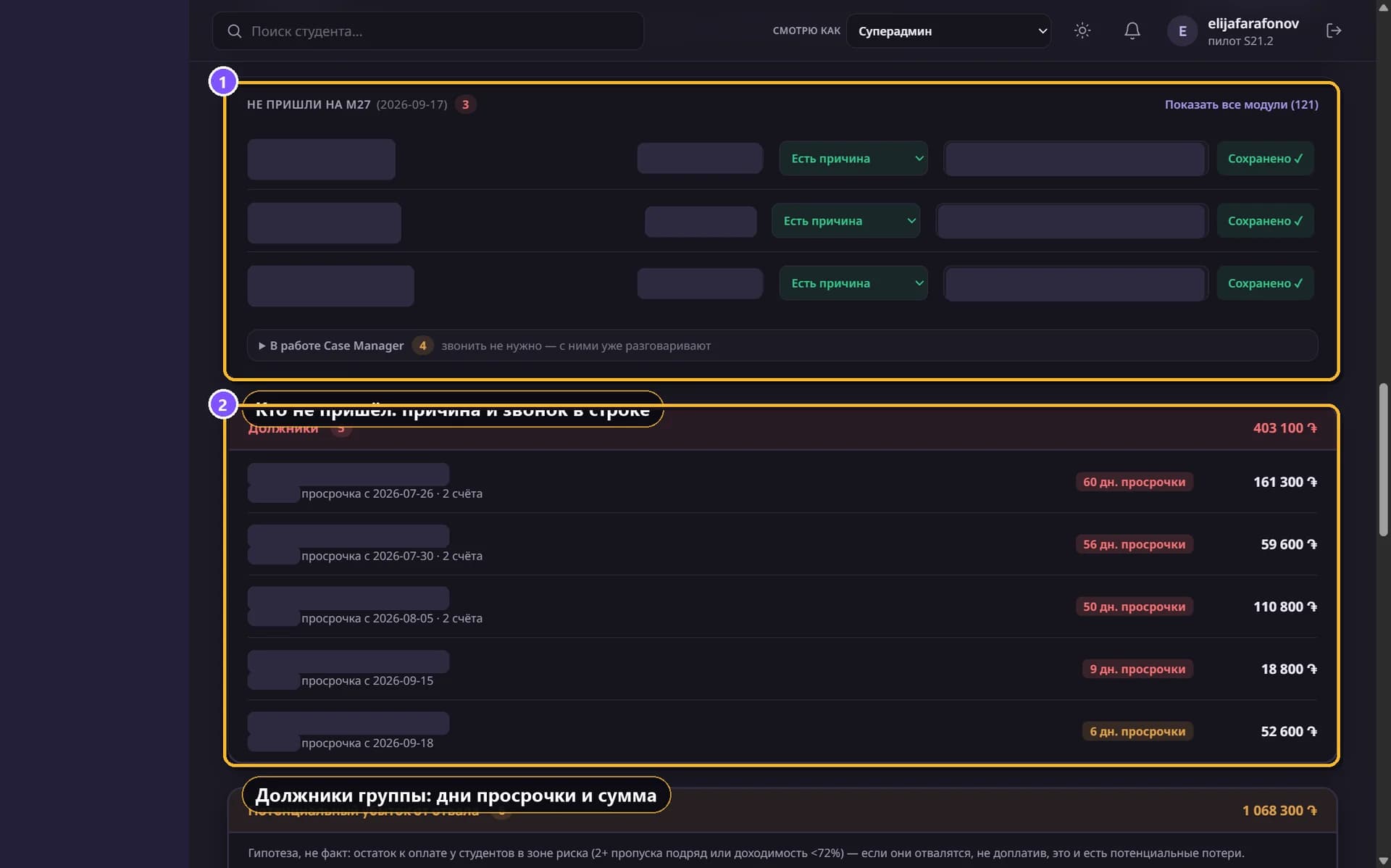Open second row Есть причина dropdown
The height and width of the screenshot is (868, 1391).
tap(845, 221)
